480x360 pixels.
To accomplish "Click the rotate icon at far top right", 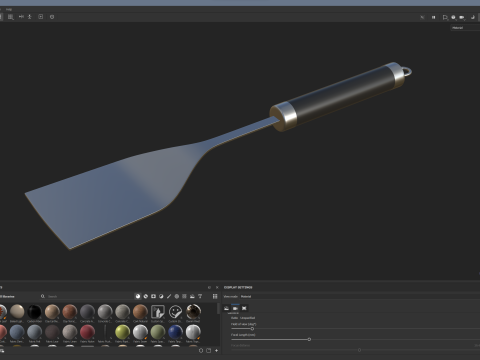I will point(473,17).
